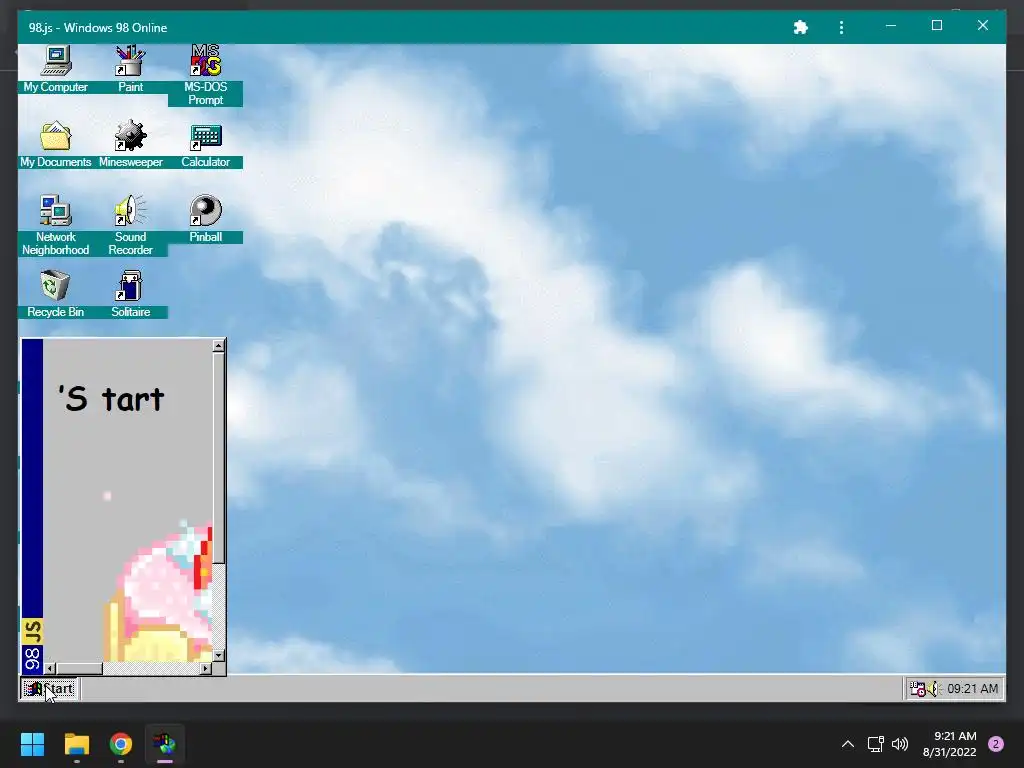
Task: Open the notification badge showing 2
Action: point(996,744)
